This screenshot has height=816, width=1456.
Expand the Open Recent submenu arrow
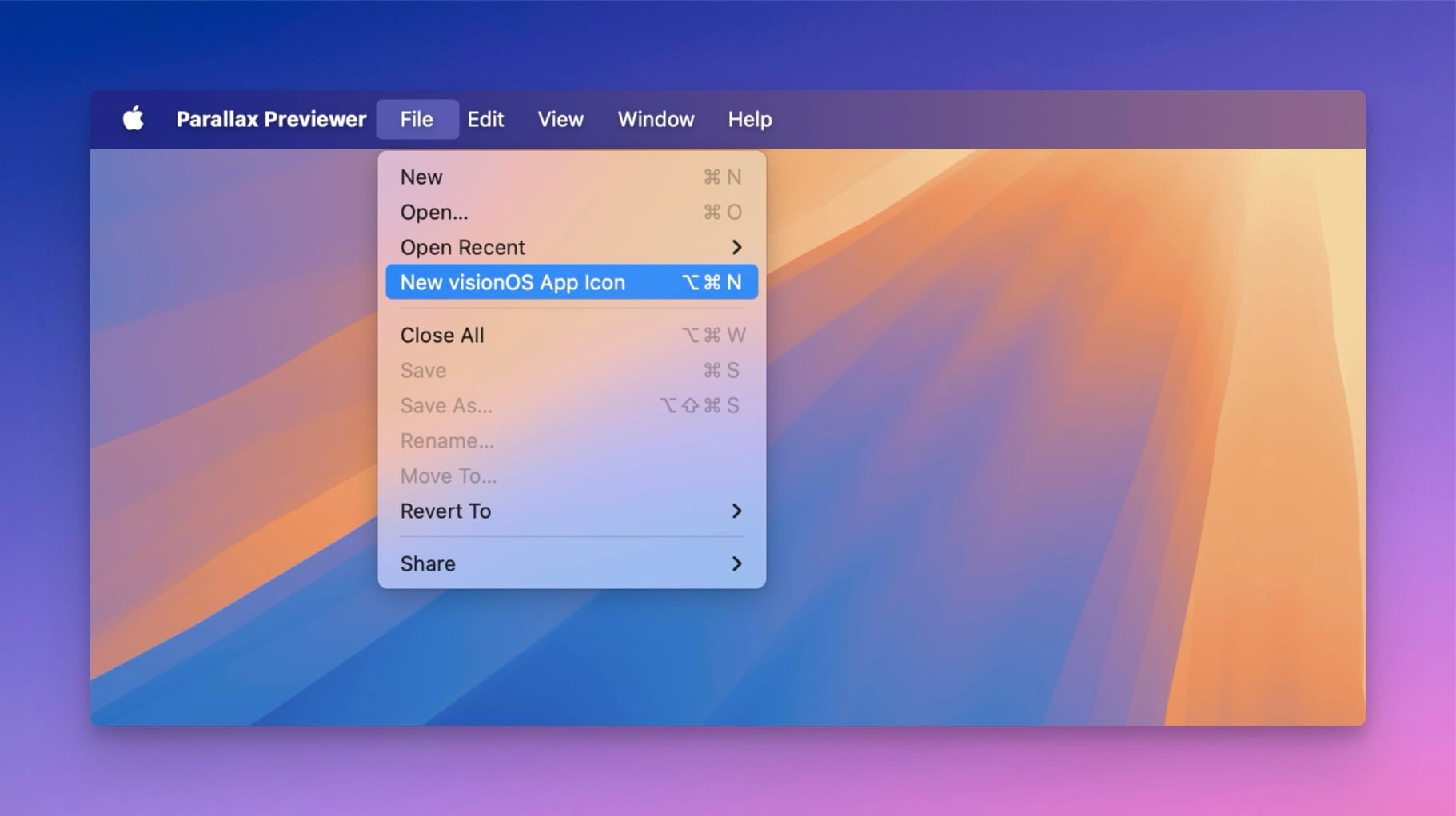736,247
